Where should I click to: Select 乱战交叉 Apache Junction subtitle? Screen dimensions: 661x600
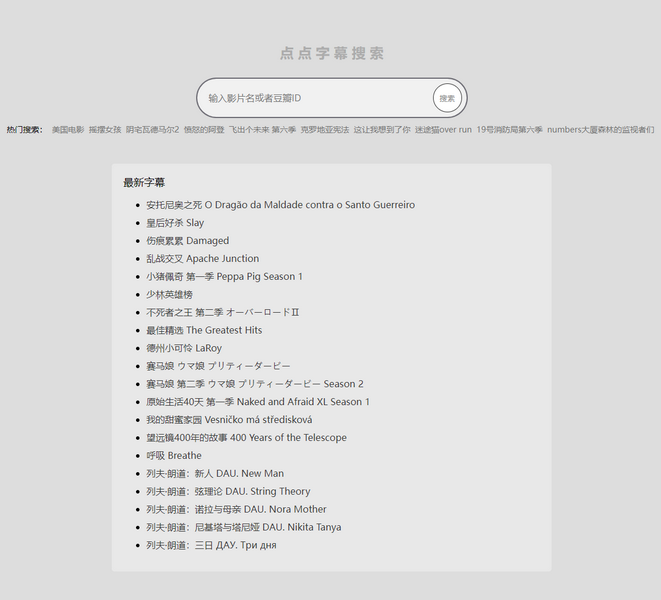coord(202,259)
